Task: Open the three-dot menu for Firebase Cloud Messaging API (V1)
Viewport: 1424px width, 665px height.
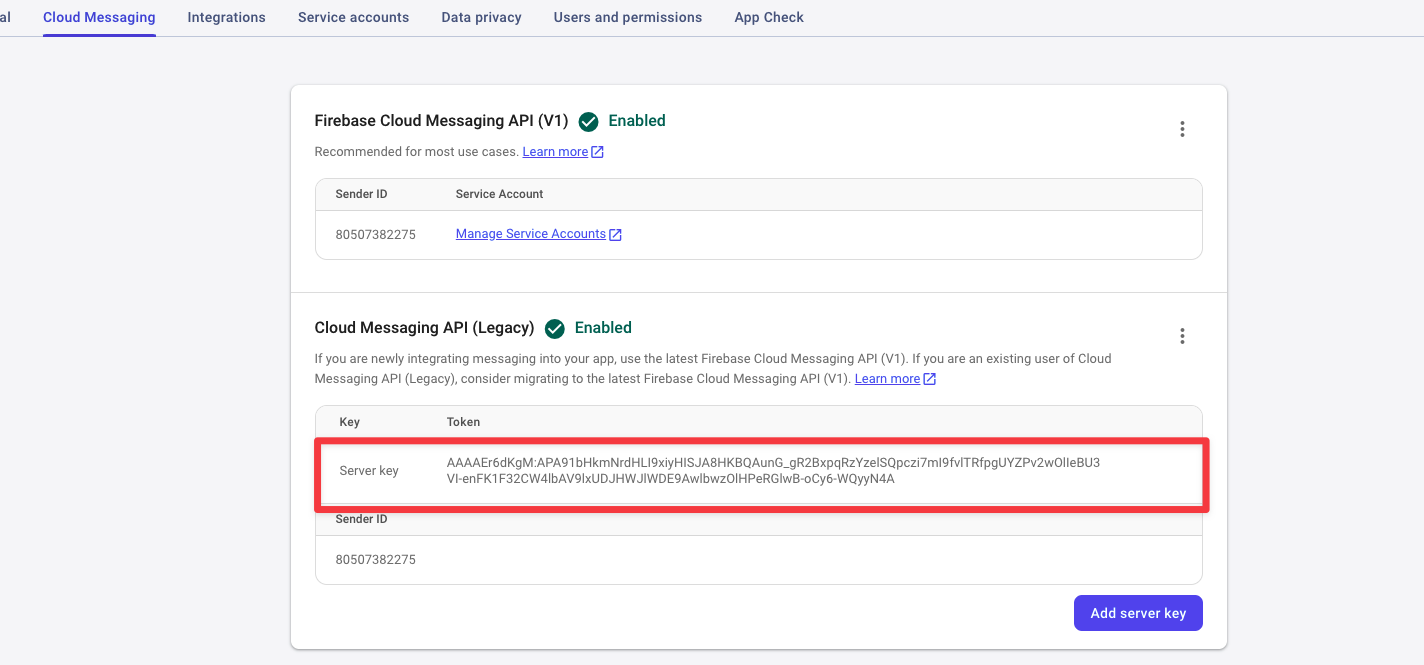Action: [1182, 129]
